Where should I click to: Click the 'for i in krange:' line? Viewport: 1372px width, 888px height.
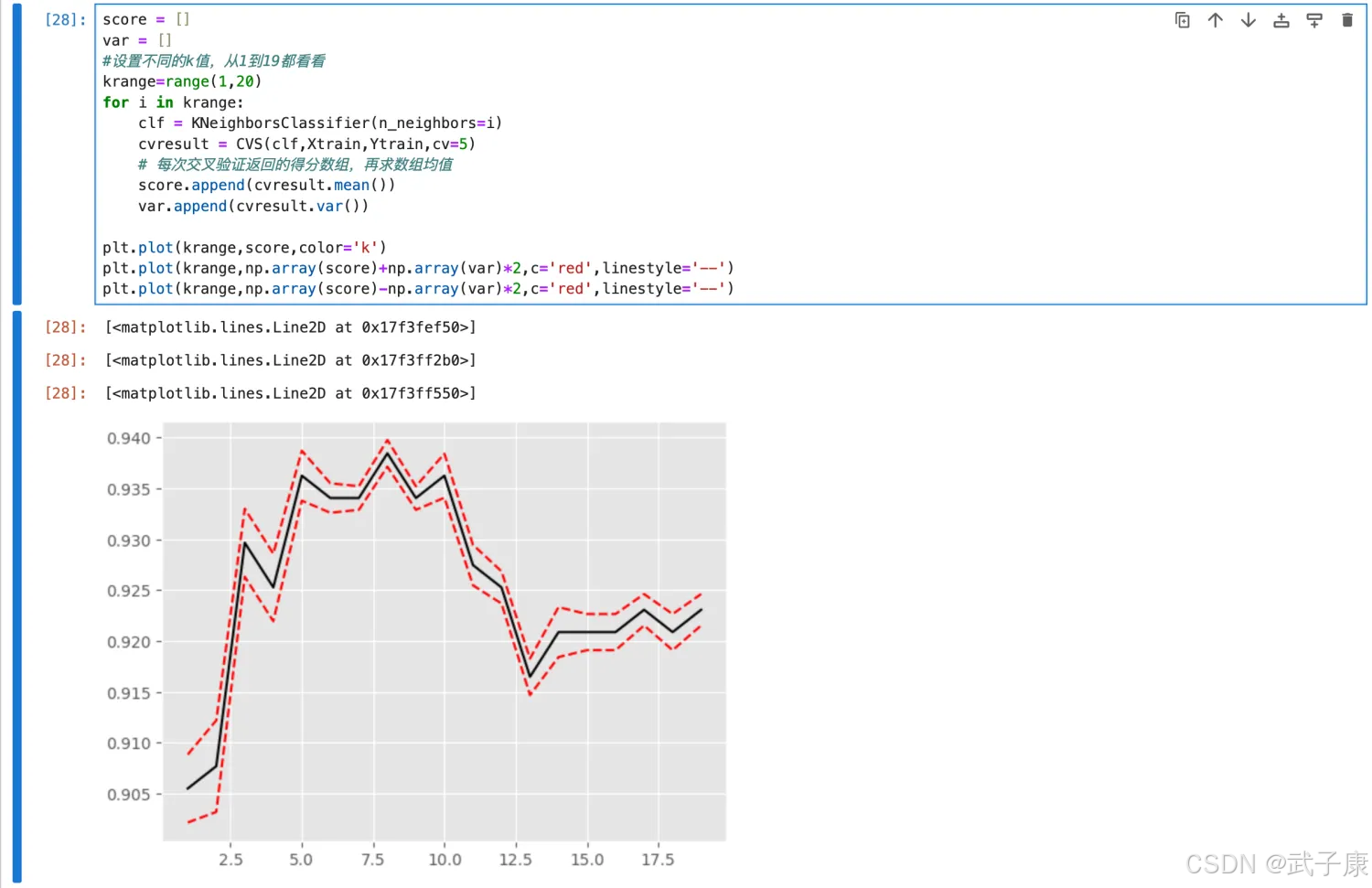[173, 102]
